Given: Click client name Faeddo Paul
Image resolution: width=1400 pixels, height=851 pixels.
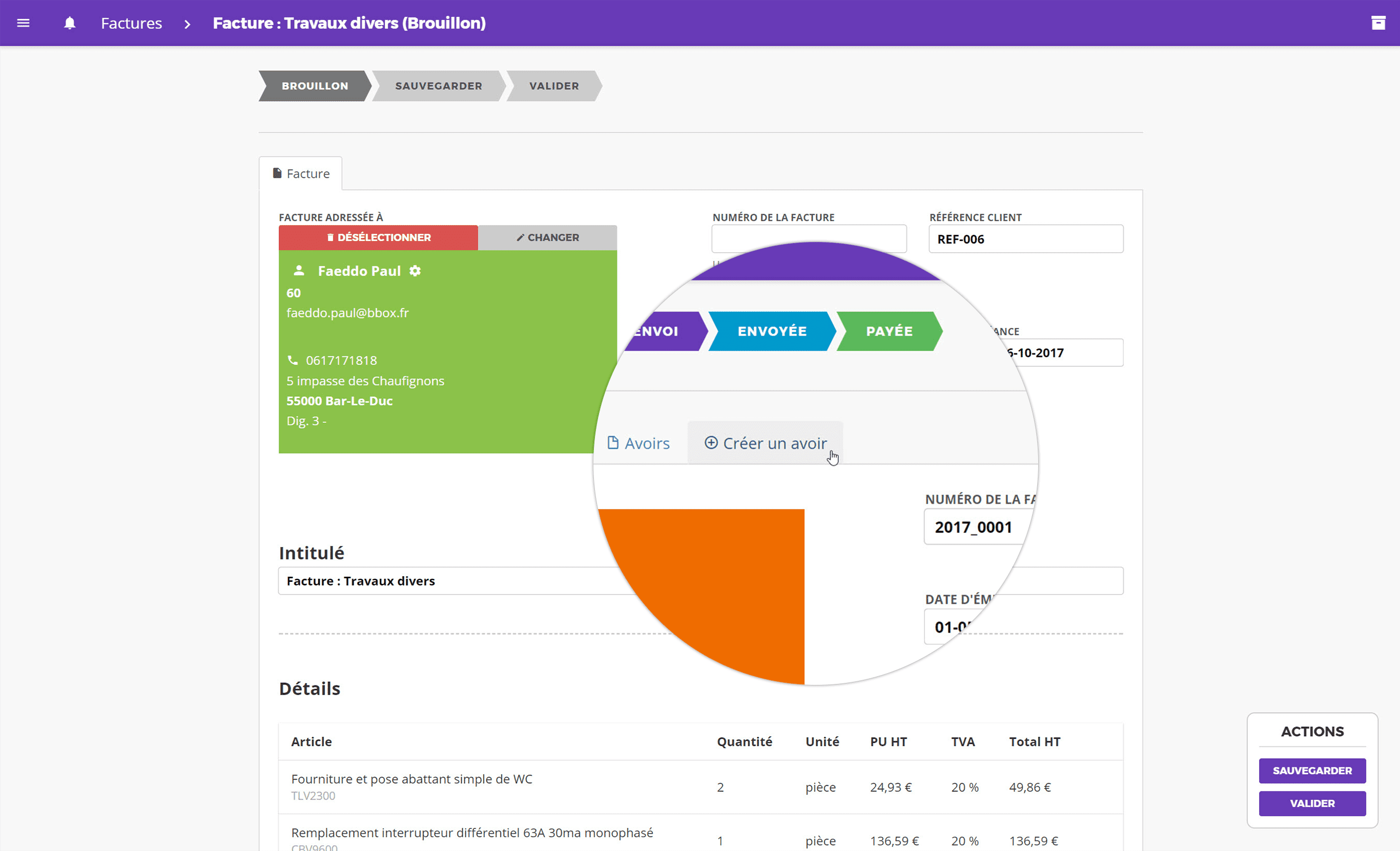Looking at the screenshot, I should coord(359,271).
